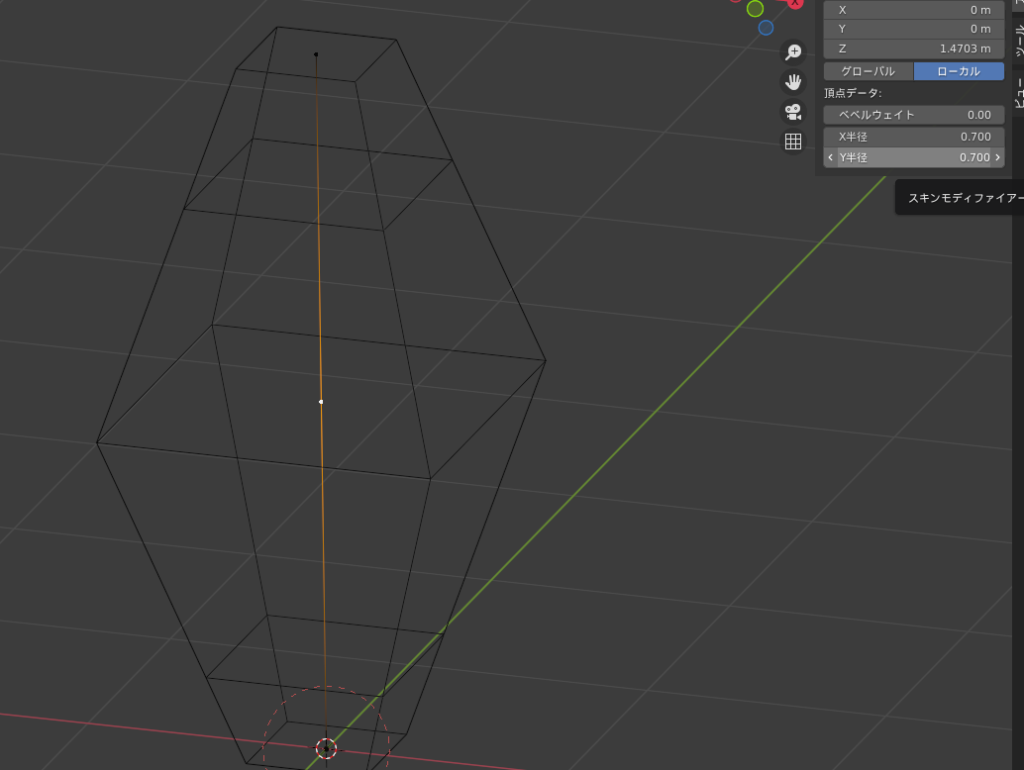
Task: Decrease Y半径 with left arrow
Action: click(830, 157)
